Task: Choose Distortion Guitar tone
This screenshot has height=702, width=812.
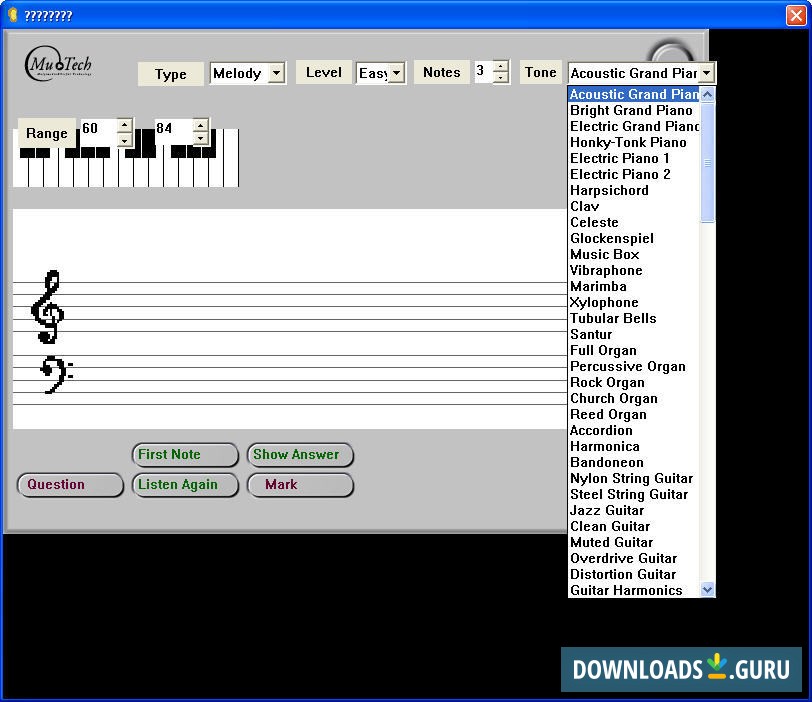Action: click(x=634, y=576)
